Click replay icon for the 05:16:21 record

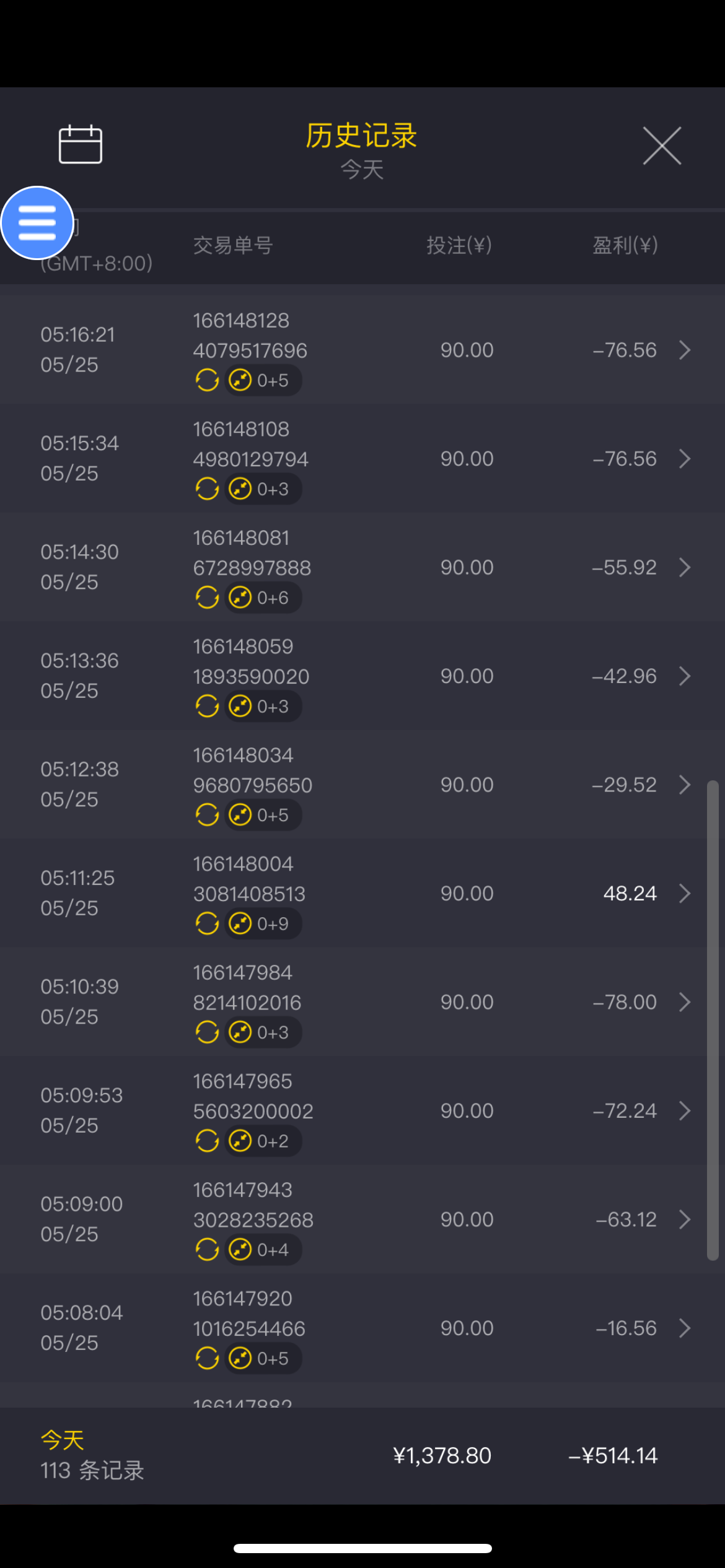(x=207, y=380)
